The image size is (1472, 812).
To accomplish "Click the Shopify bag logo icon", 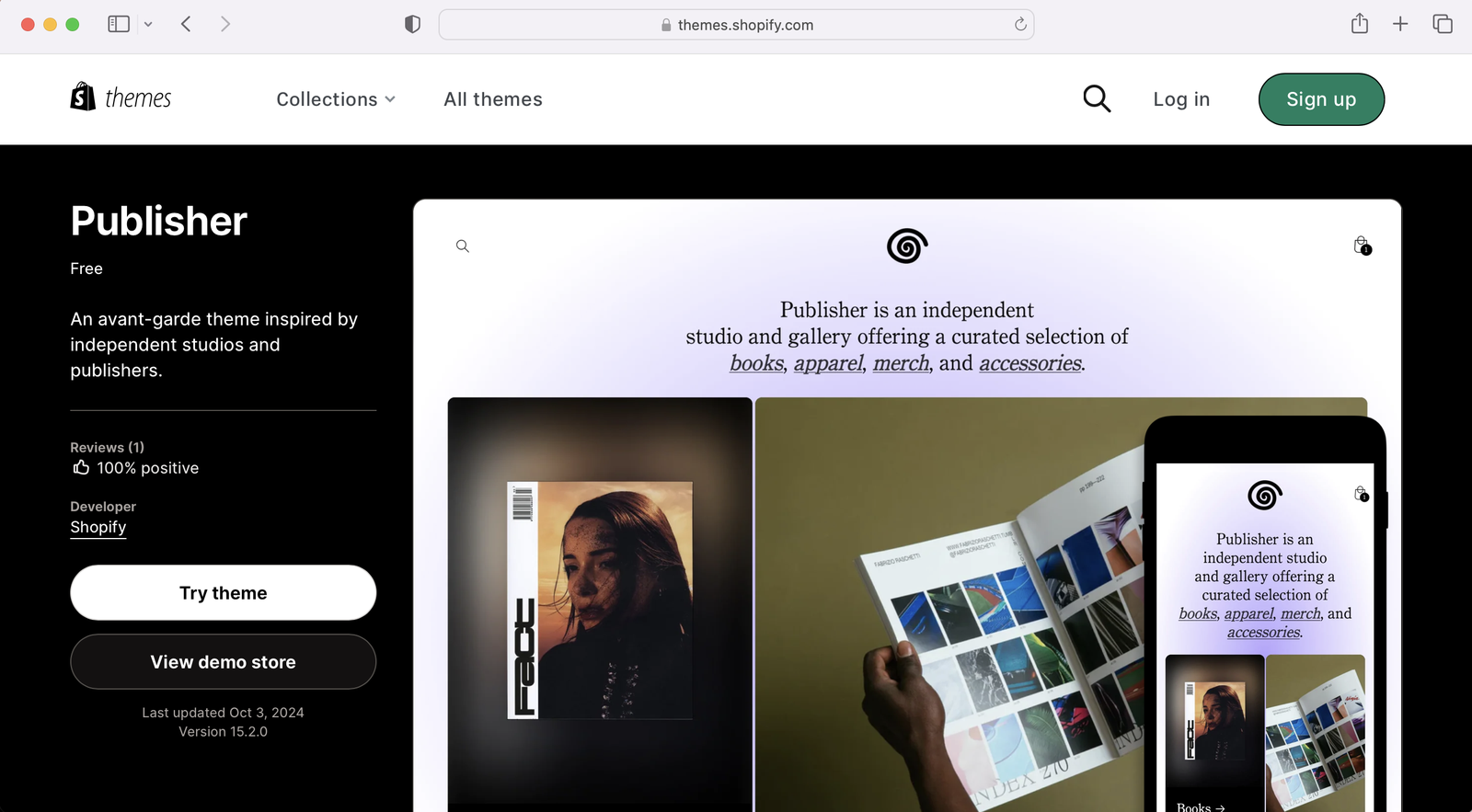I will tap(83, 97).
